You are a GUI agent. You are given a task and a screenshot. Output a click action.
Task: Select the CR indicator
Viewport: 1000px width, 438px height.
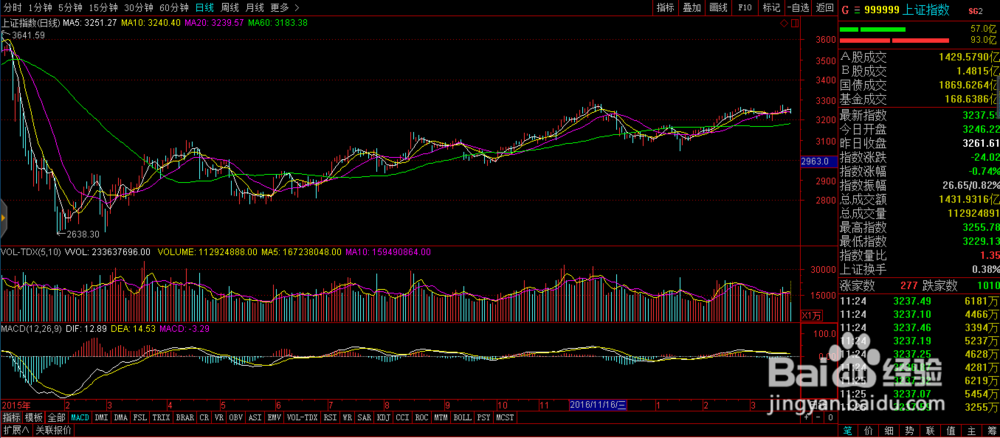[x=204, y=418]
